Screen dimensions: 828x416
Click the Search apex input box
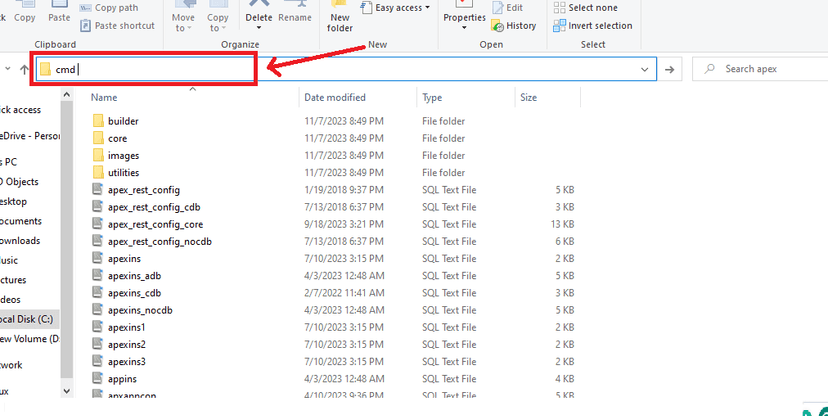[x=765, y=69]
